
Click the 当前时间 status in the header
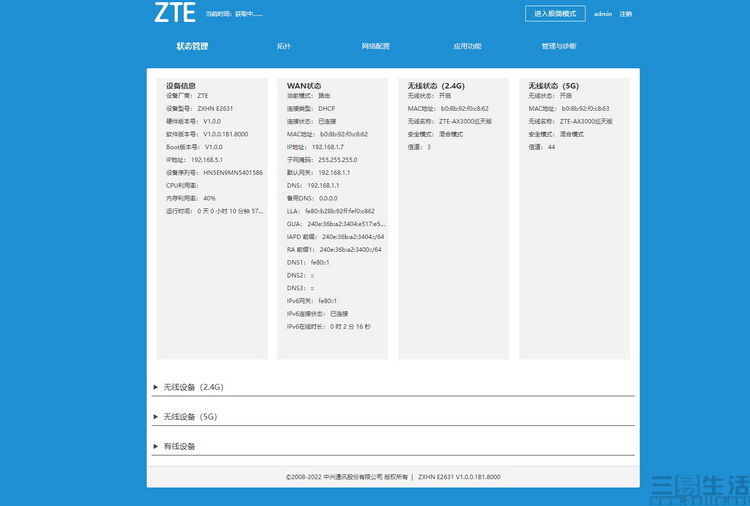coord(234,14)
